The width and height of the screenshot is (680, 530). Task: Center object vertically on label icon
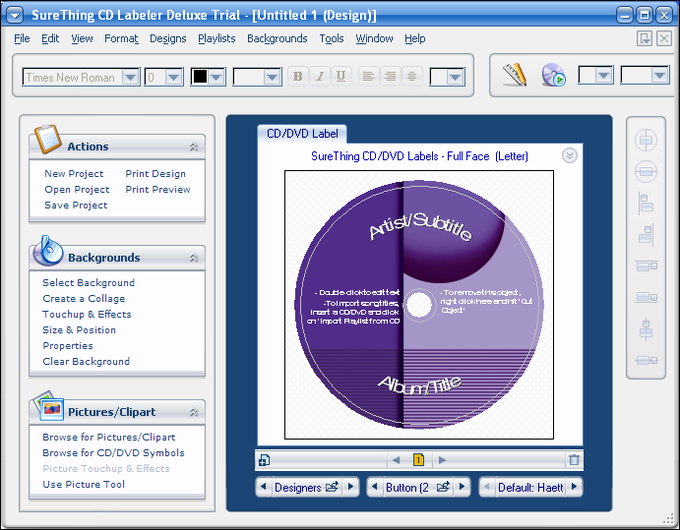click(646, 171)
